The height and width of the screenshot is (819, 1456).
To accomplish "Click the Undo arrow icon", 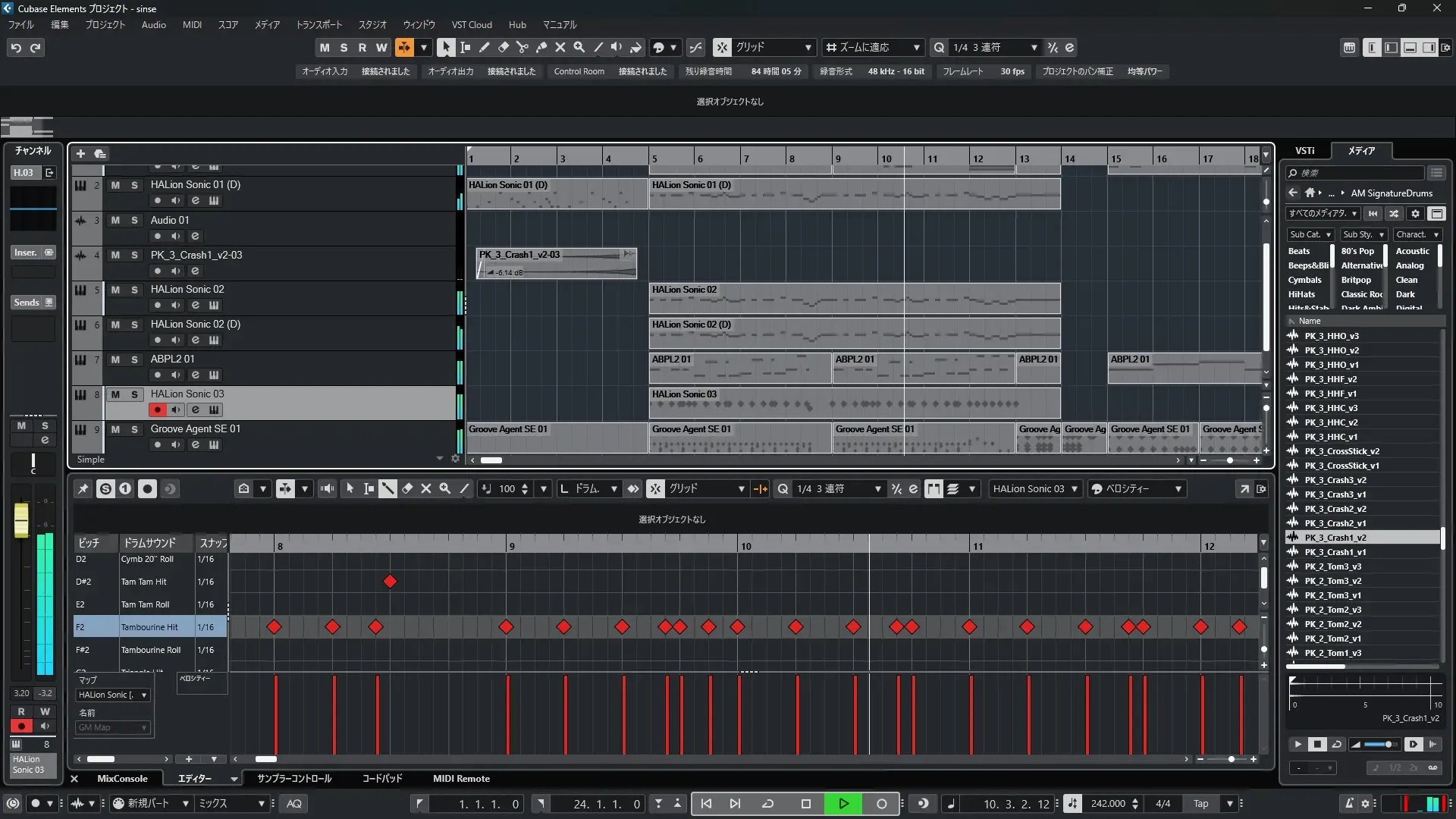I will pyautogui.click(x=15, y=48).
